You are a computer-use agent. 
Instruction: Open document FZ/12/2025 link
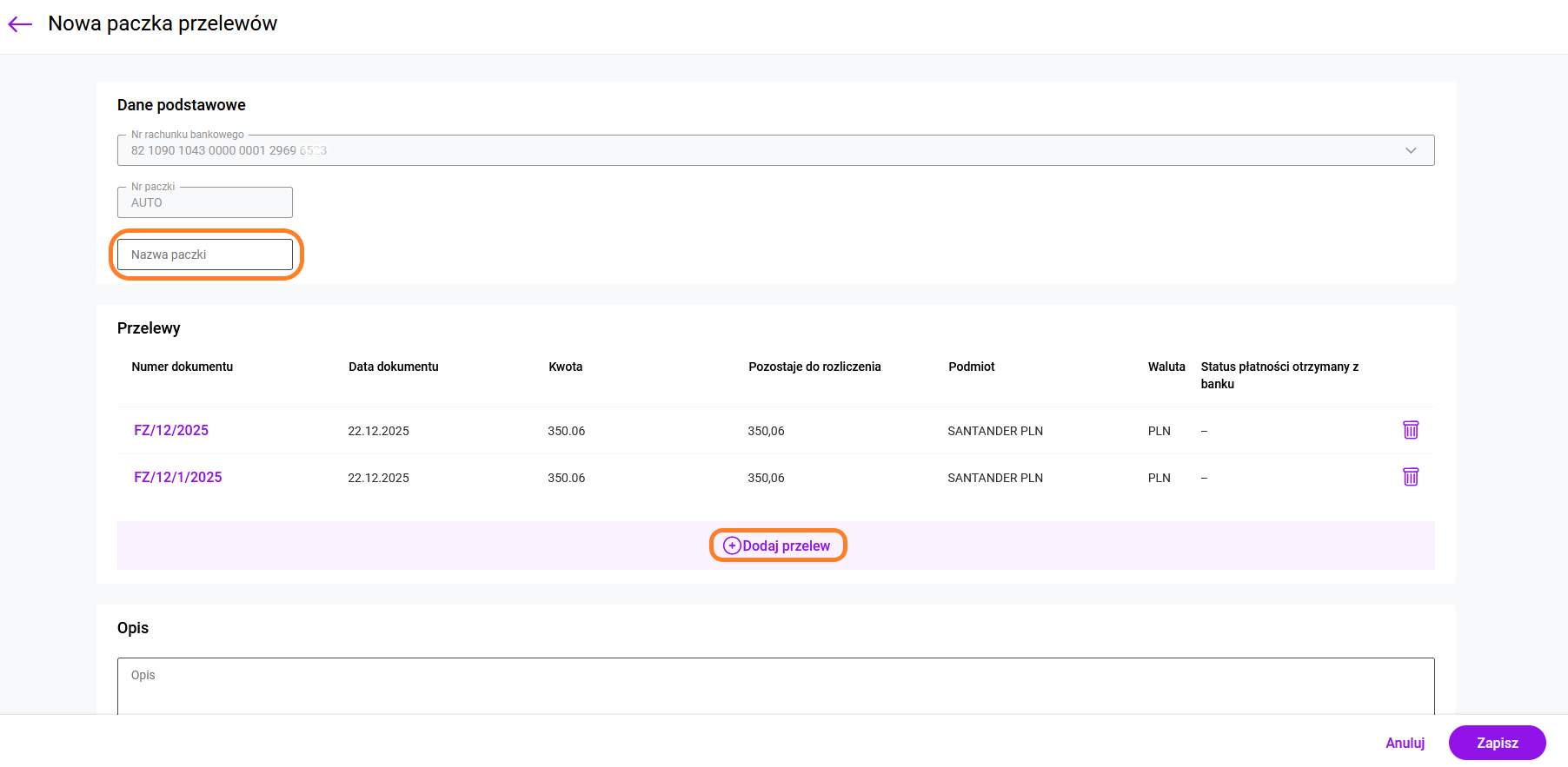pyautogui.click(x=171, y=430)
